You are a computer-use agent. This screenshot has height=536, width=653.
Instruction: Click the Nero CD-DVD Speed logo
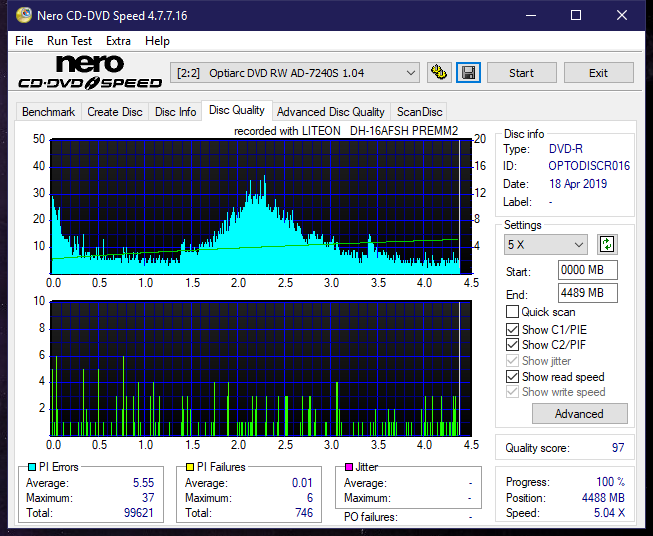(90, 72)
